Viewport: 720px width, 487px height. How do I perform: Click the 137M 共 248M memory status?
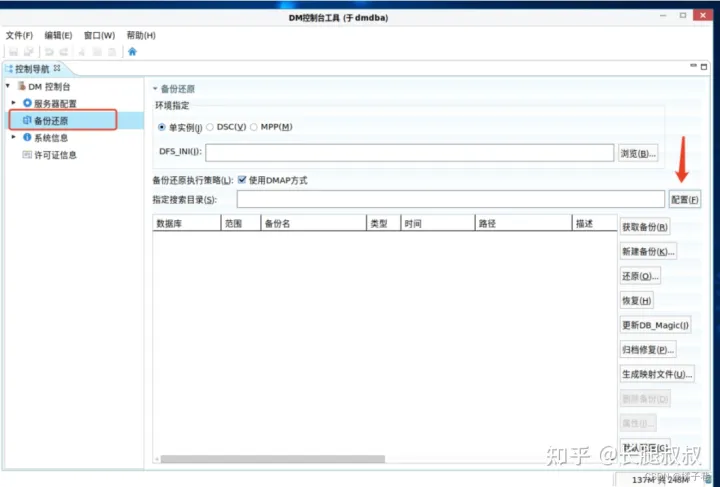pos(661,480)
